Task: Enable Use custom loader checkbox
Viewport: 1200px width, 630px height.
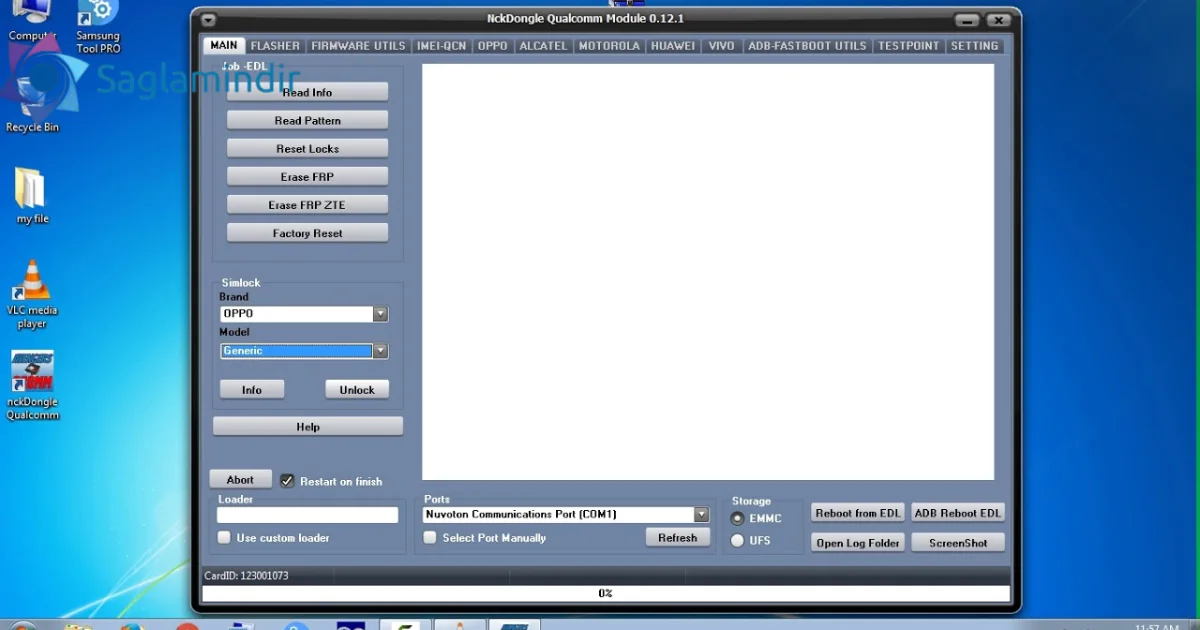Action: pos(224,538)
